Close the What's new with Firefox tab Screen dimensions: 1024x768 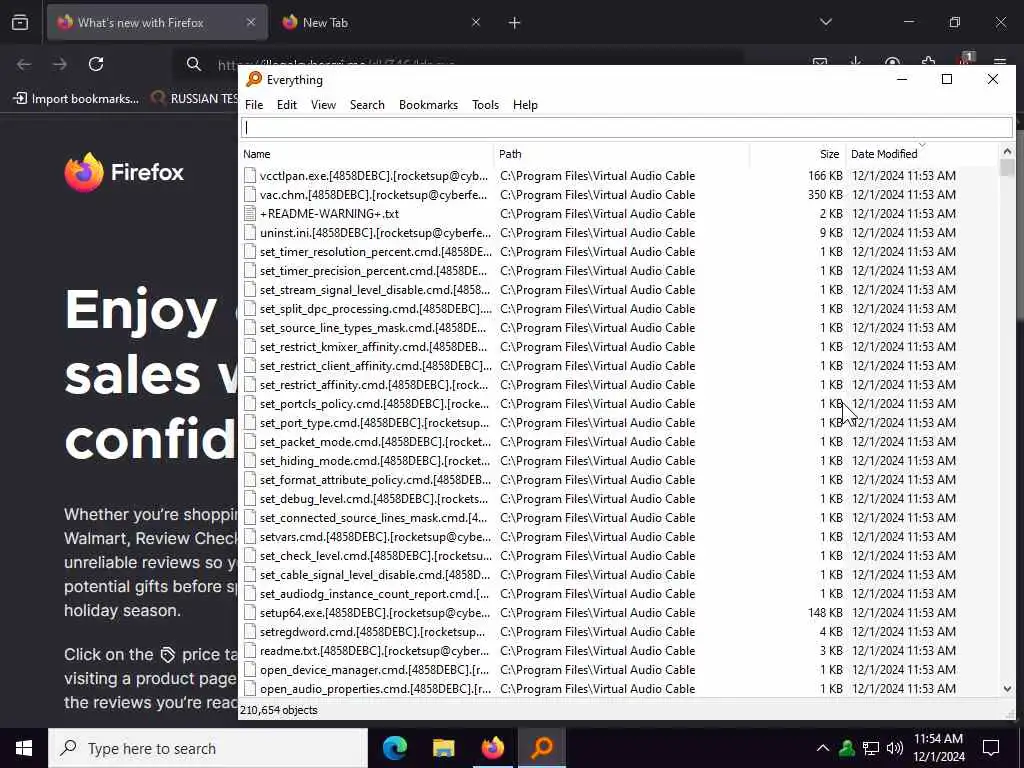pyautogui.click(x=251, y=22)
